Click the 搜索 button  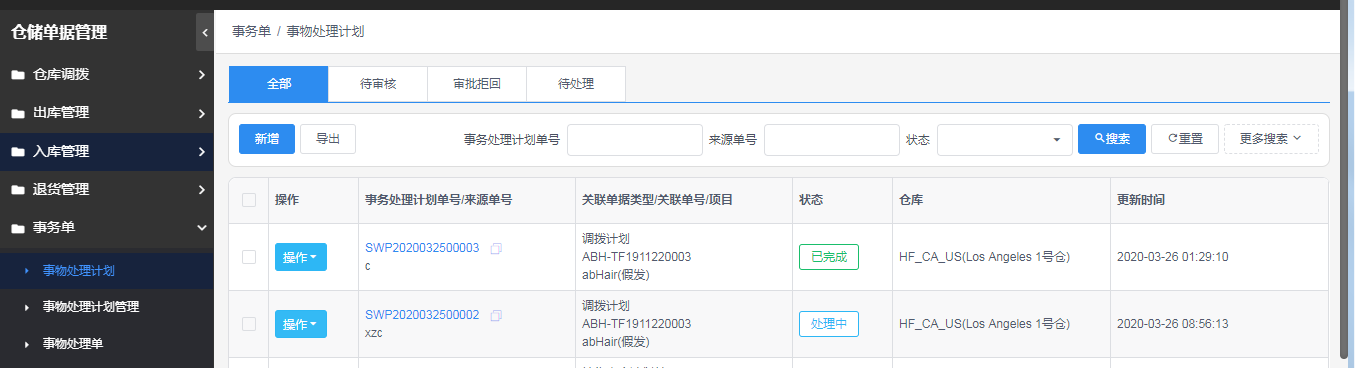[1112, 139]
